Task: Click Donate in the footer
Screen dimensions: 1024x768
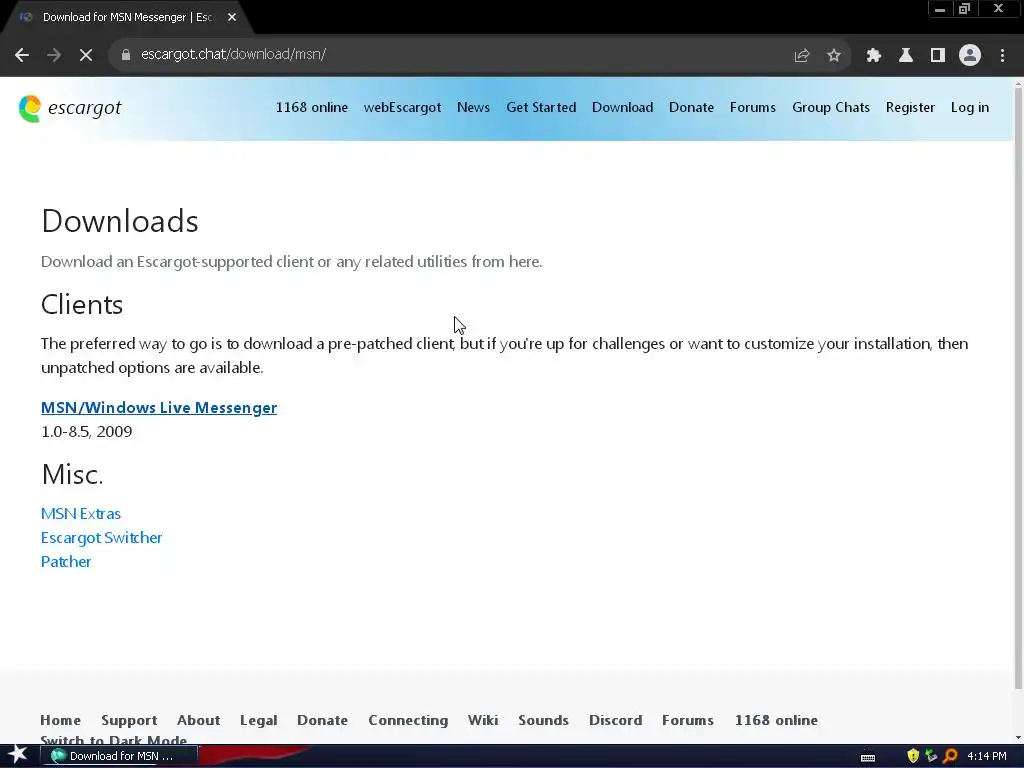Action: point(323,720)
